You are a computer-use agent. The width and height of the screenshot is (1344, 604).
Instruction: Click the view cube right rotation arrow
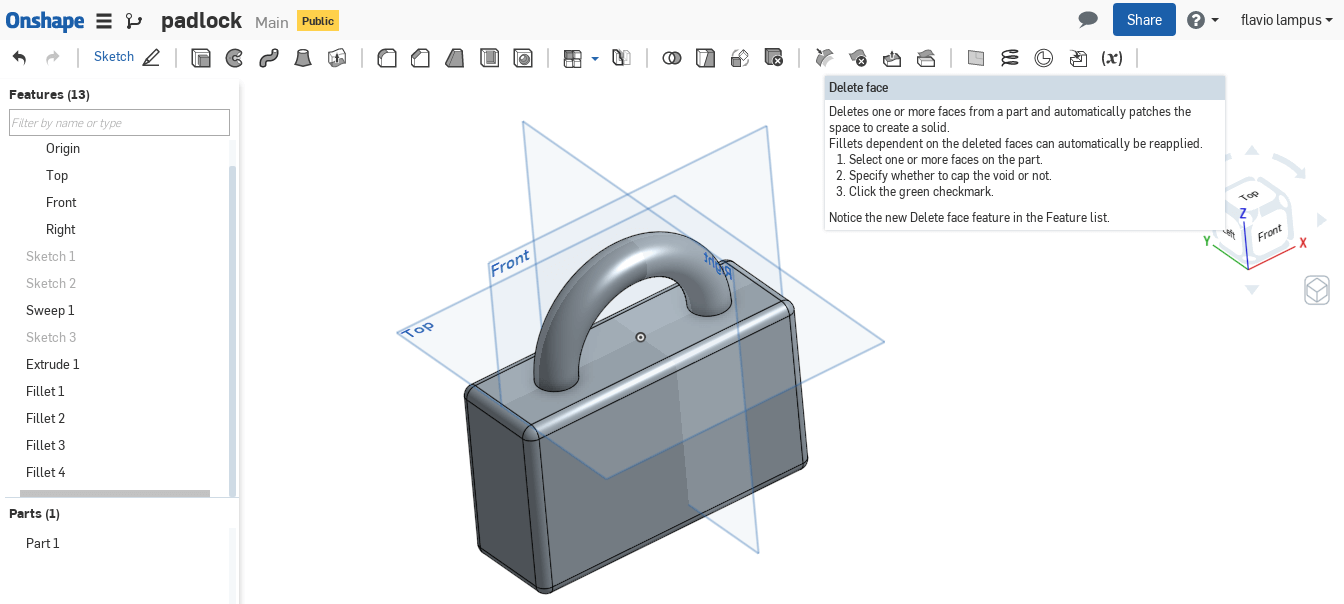[1322, 220]
